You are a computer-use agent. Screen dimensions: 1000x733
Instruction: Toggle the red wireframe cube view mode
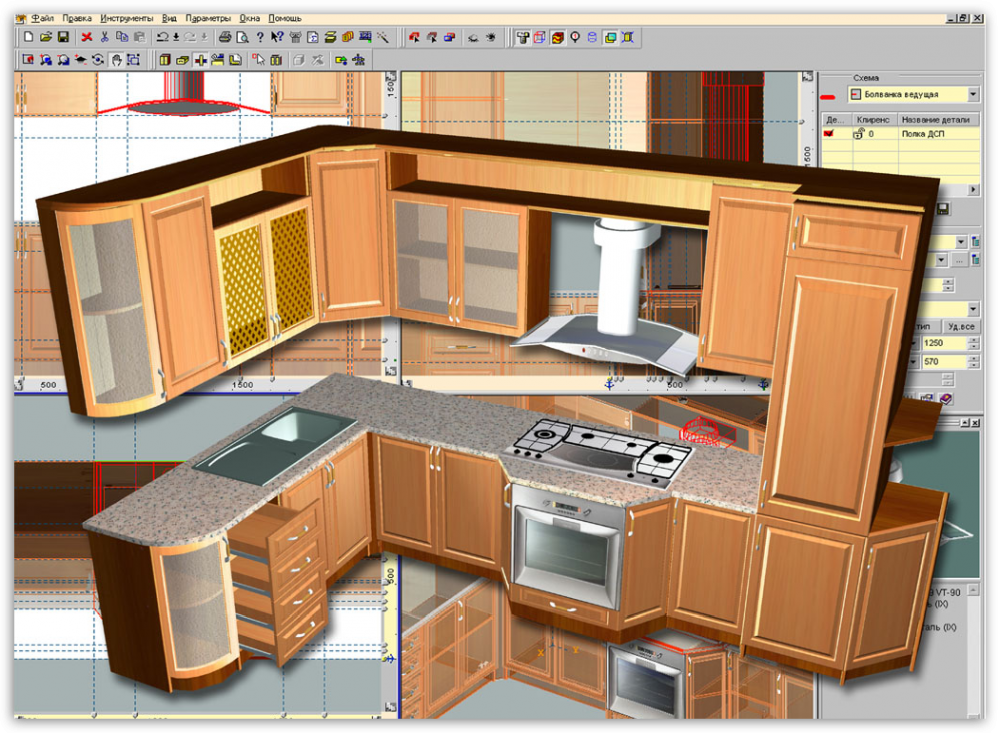tap(540, 37)
